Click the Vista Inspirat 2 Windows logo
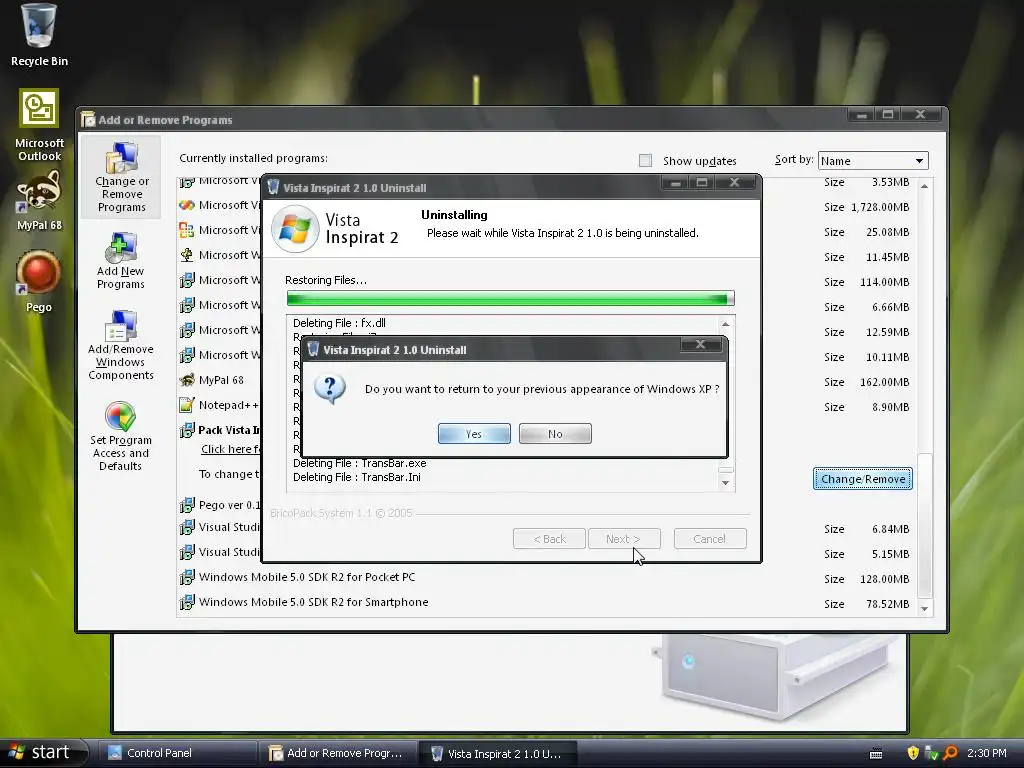 [295, 229]
